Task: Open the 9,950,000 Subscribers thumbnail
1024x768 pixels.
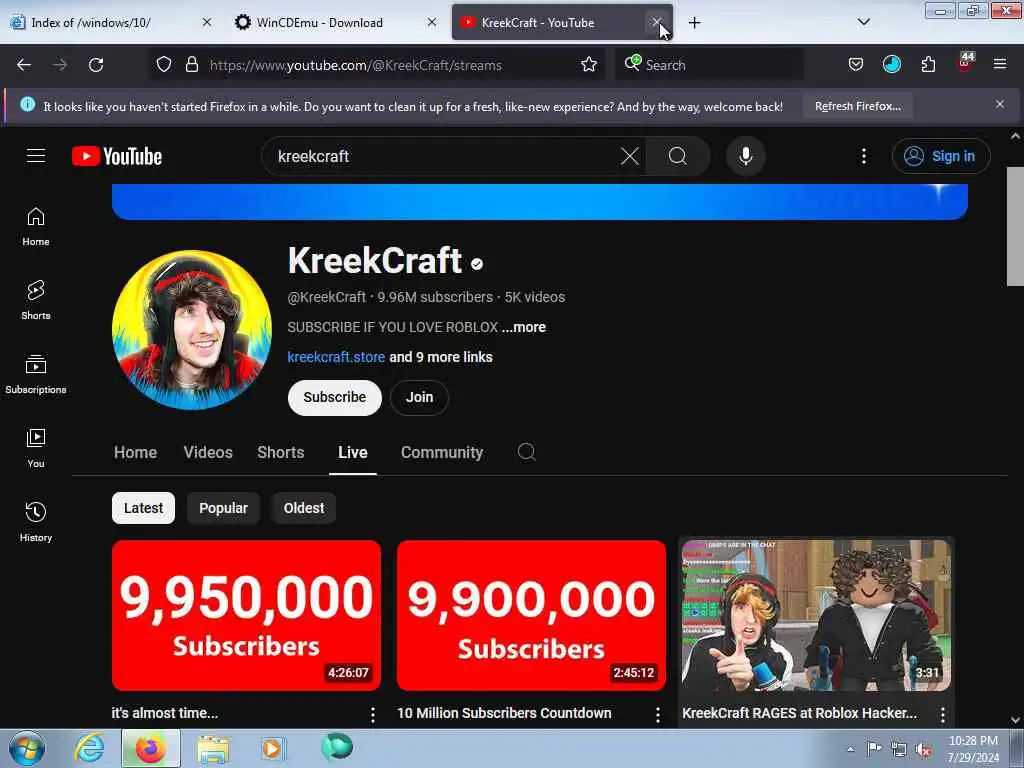Action: [246, 615]
